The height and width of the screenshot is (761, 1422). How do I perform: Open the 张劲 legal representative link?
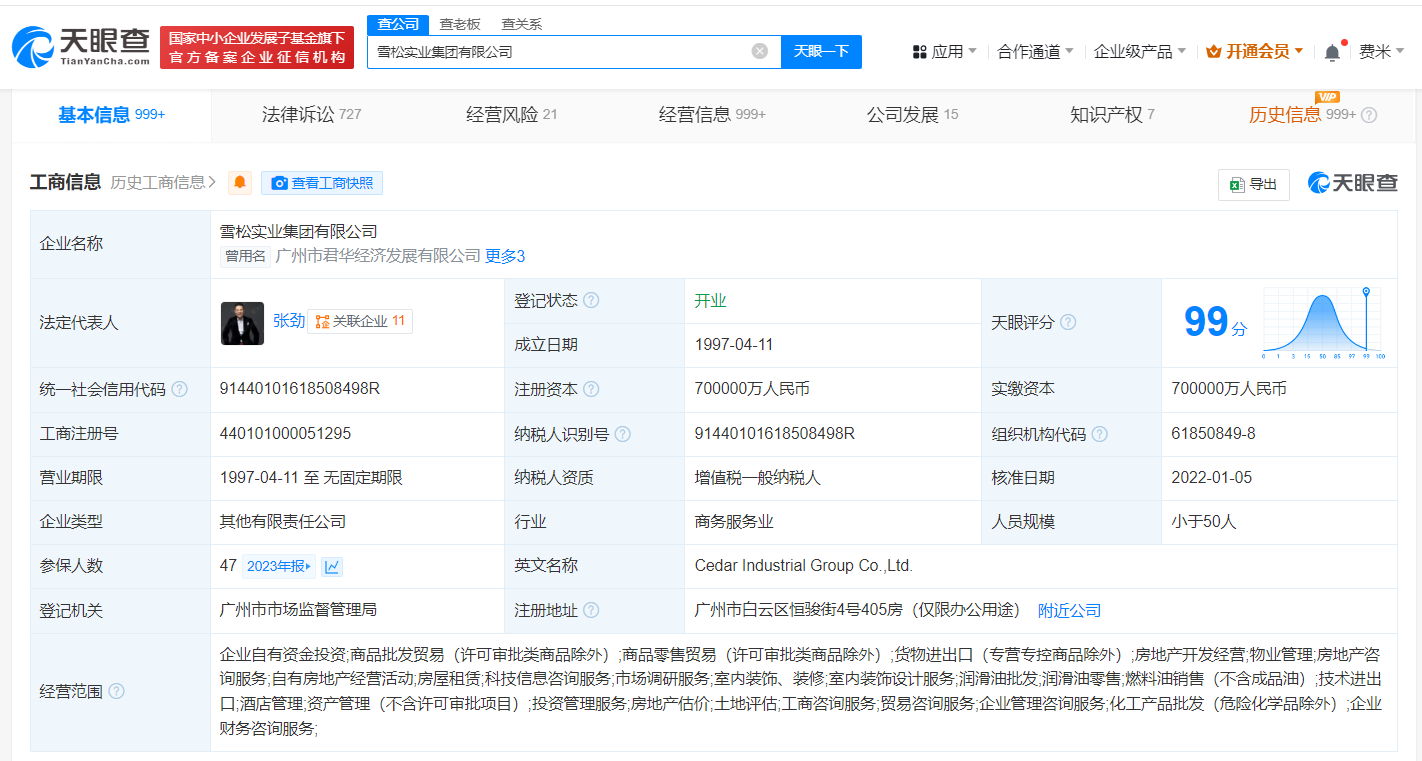pyautogui.click(x=289, y=321)
